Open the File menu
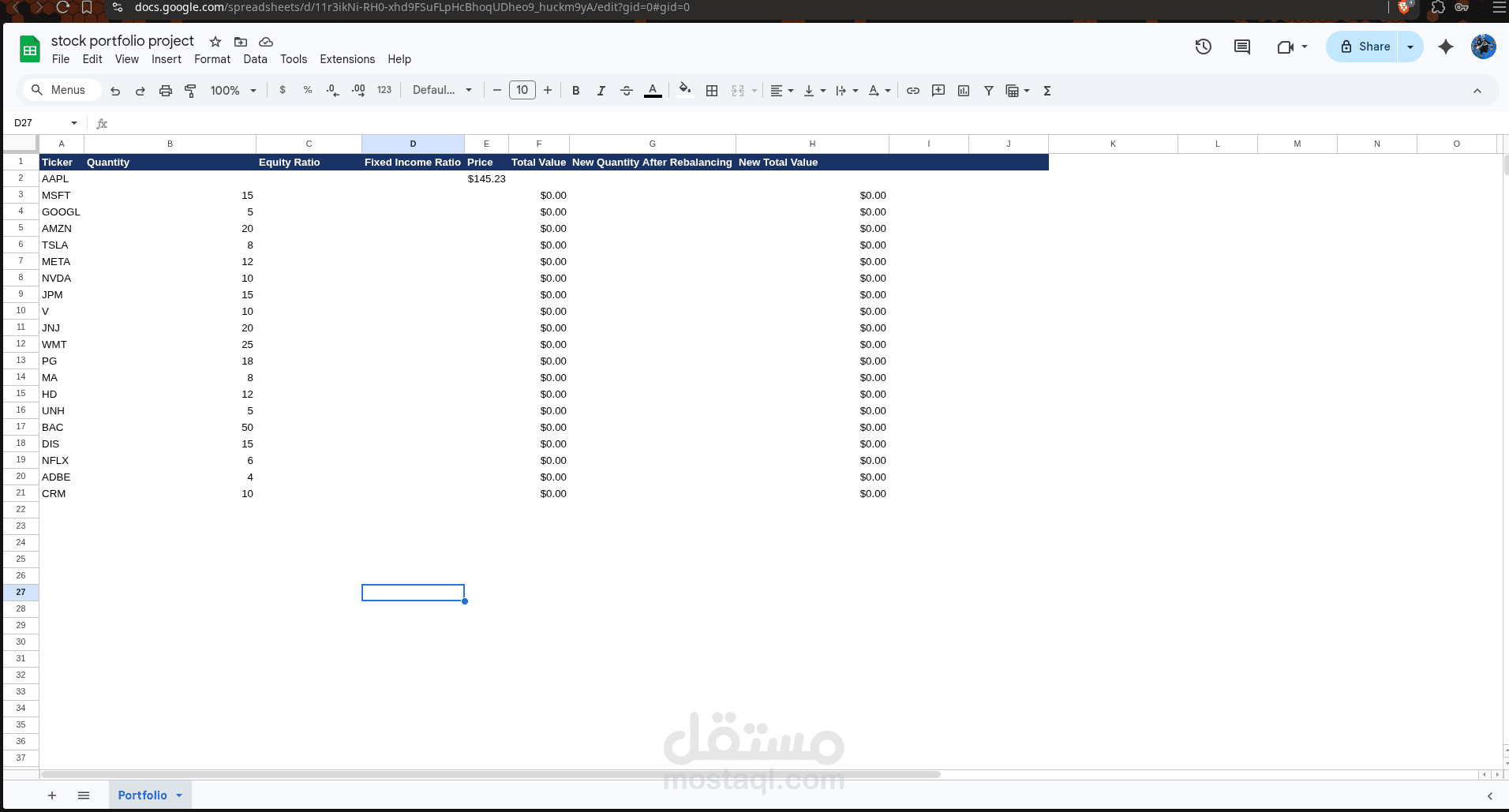The width and height of the screenshot is (1509, 812). tap(61, 59)
